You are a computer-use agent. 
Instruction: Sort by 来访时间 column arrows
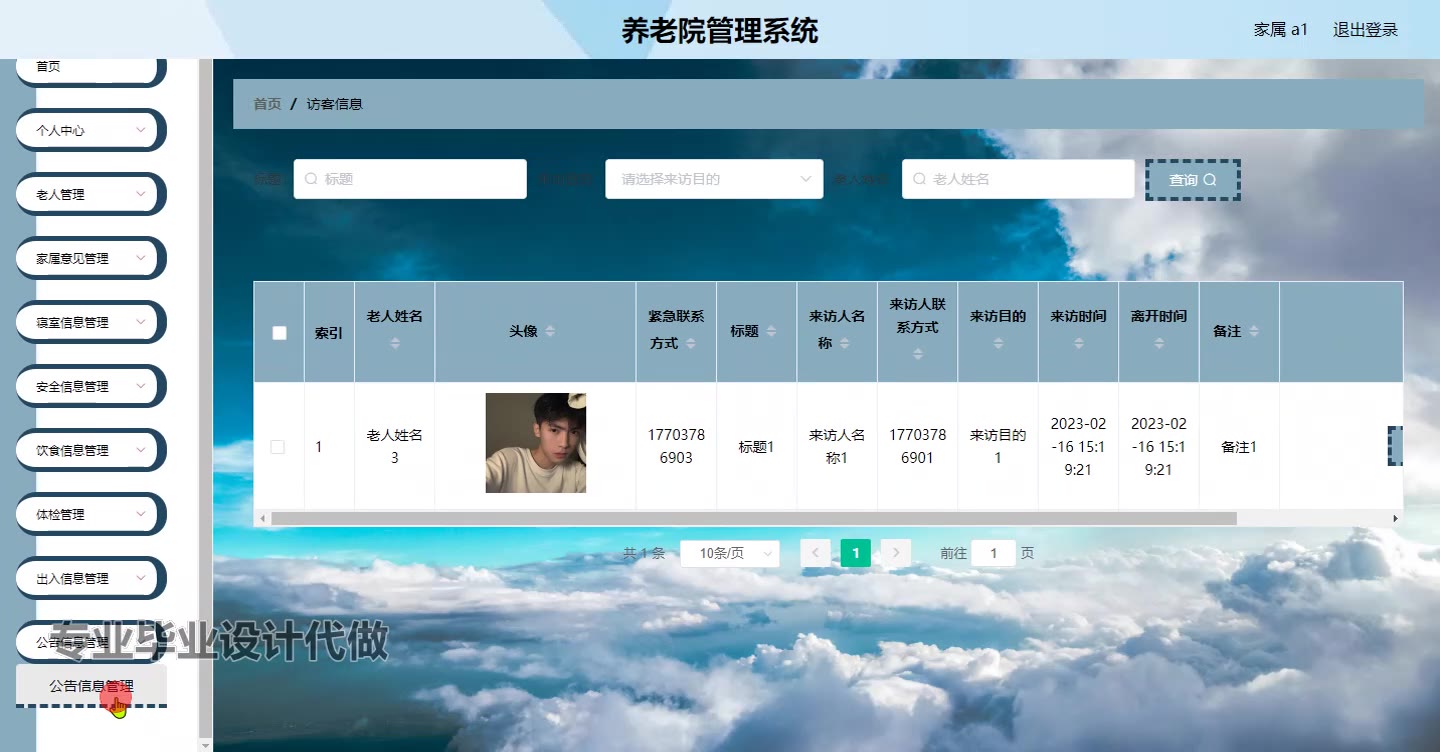tap(1078, 343)
